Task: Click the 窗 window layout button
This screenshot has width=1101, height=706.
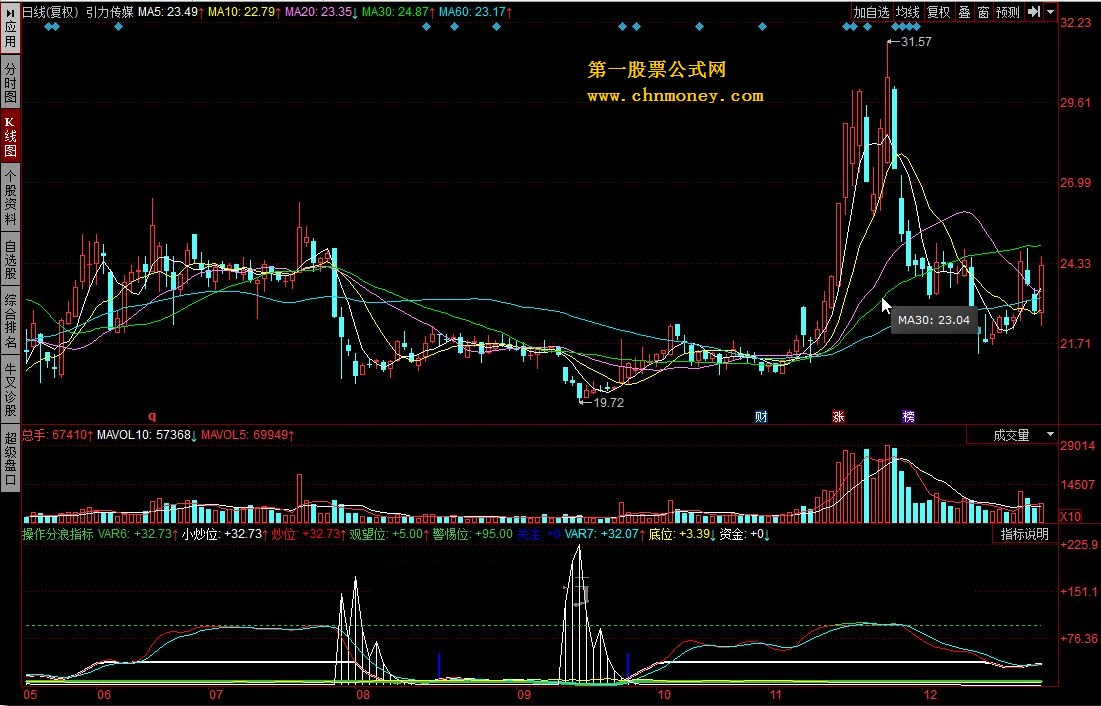Action: tap(983, 12)
